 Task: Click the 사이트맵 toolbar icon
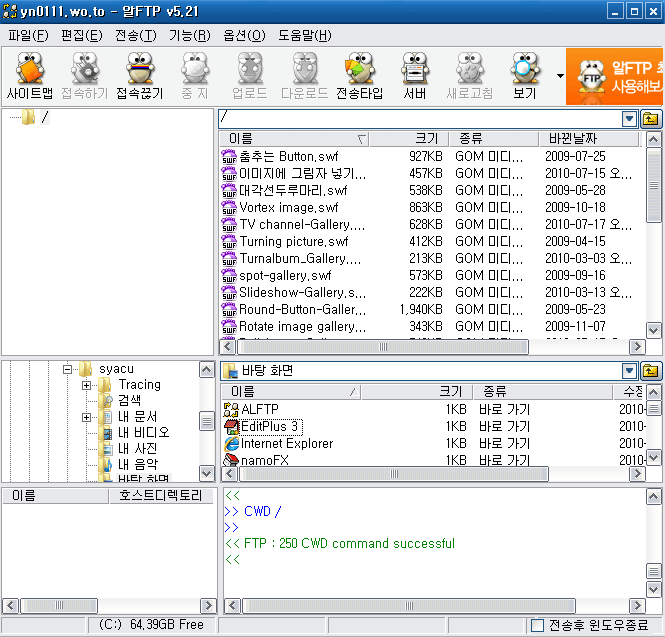[30, 77]
